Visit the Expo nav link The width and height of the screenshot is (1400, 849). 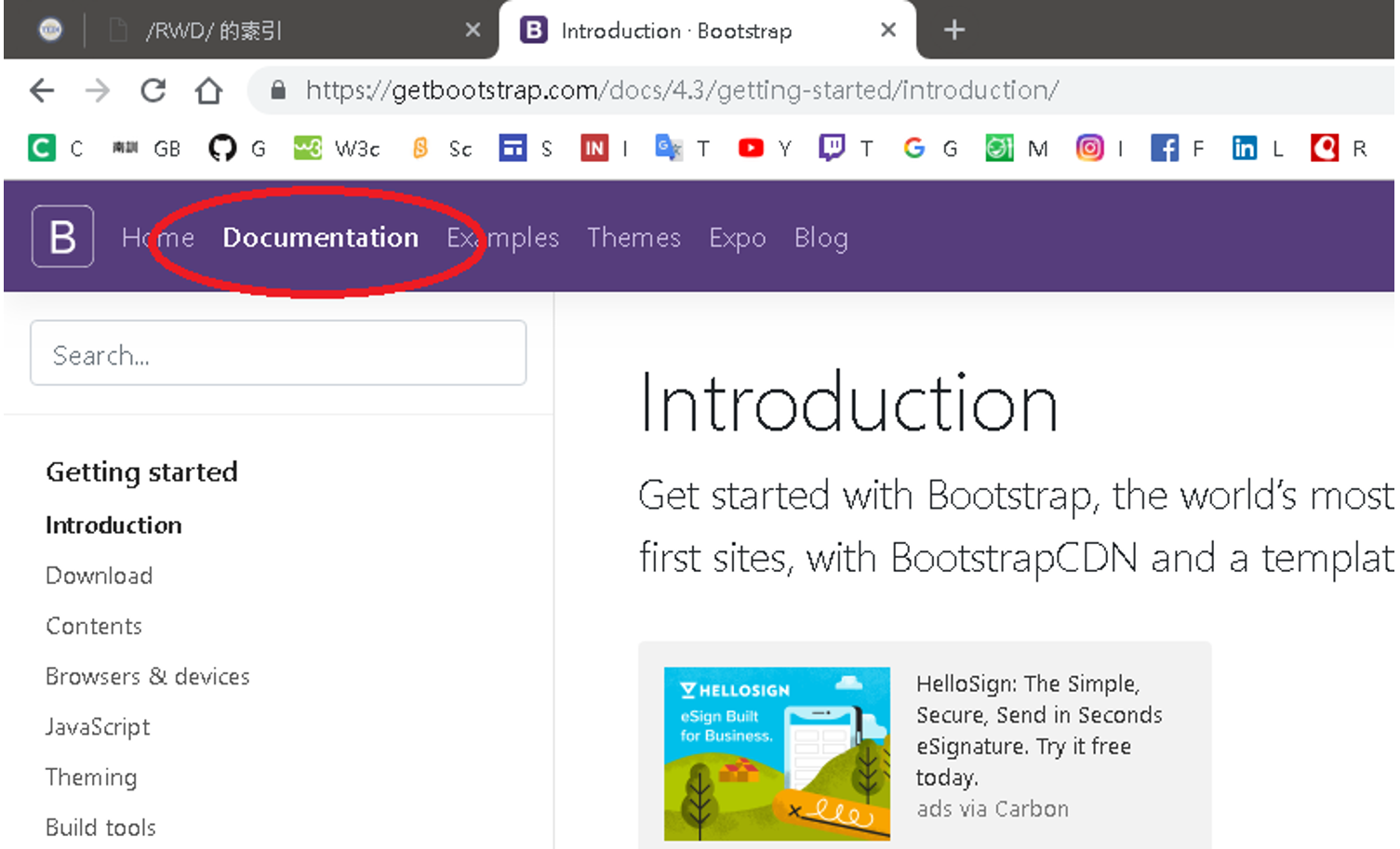(738, 238)
